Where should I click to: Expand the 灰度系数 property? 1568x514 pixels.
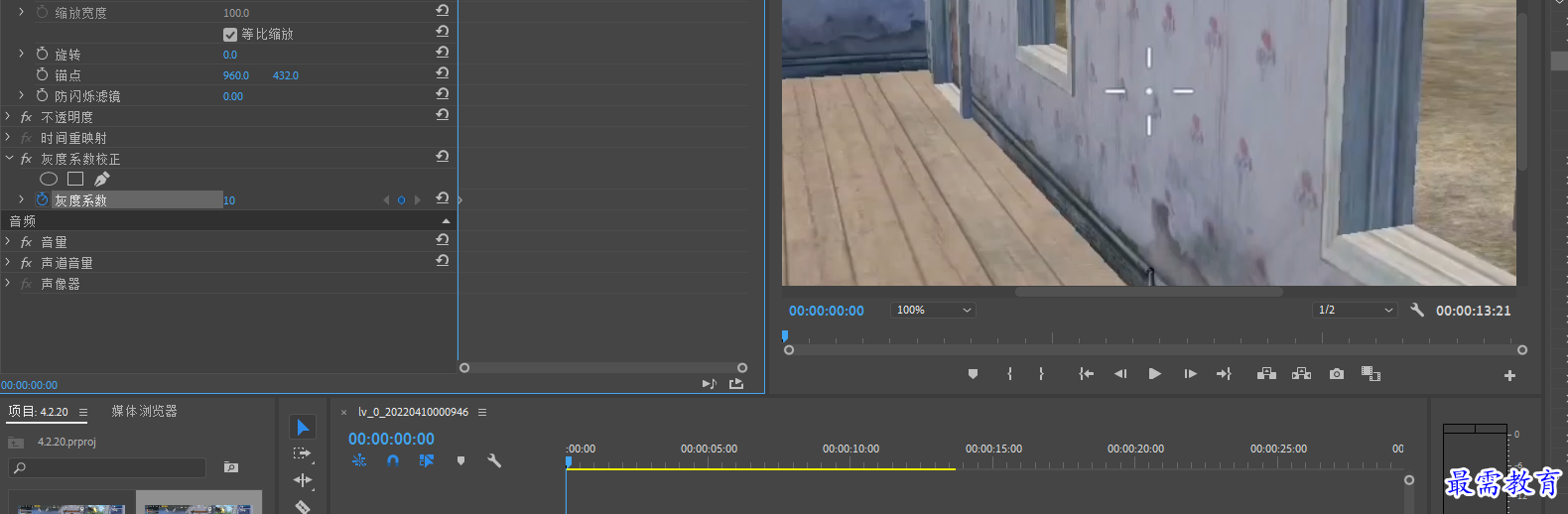pos(21,199)
